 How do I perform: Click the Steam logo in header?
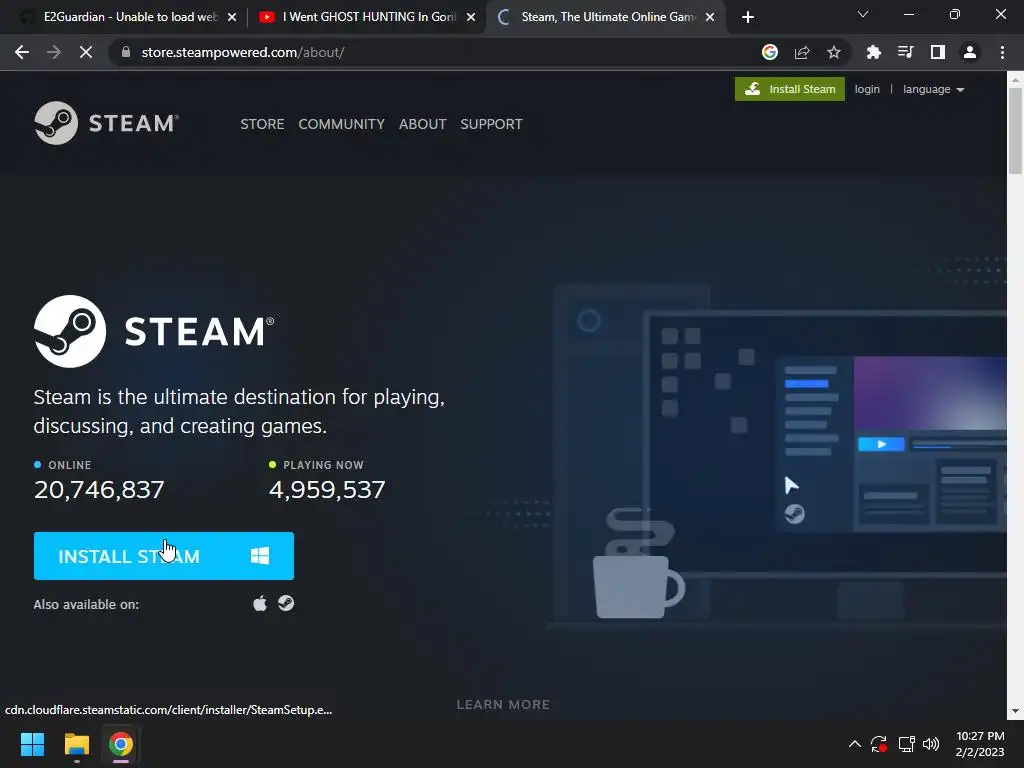(106, 123)
